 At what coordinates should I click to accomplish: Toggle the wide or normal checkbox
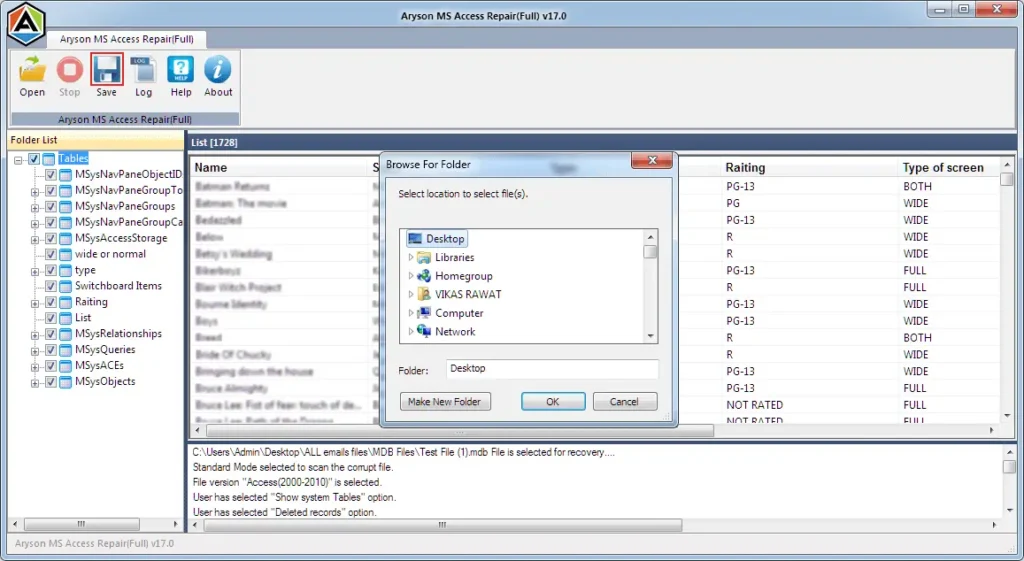click(x=50, y=254)
